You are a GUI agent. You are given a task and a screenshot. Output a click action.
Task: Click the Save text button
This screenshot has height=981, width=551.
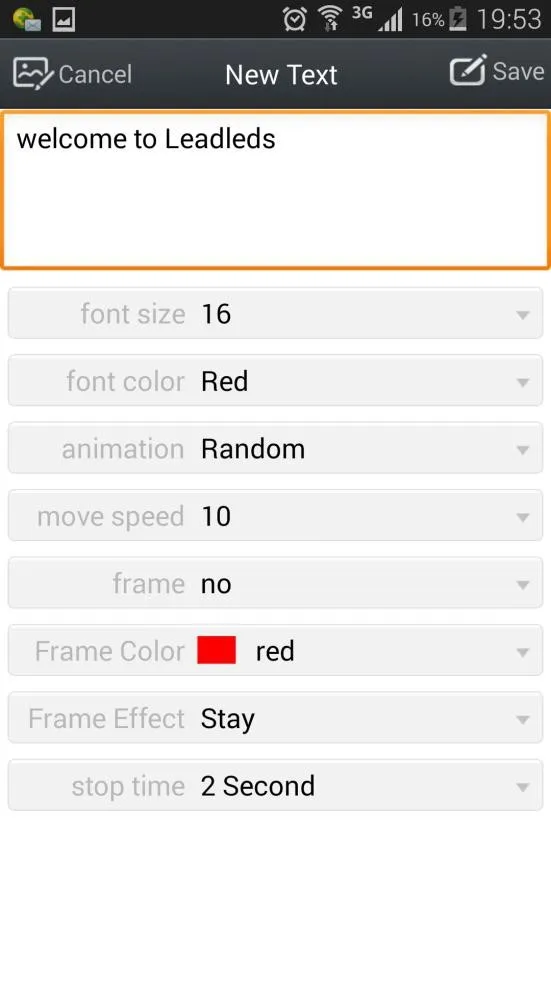tap(518, 71)
